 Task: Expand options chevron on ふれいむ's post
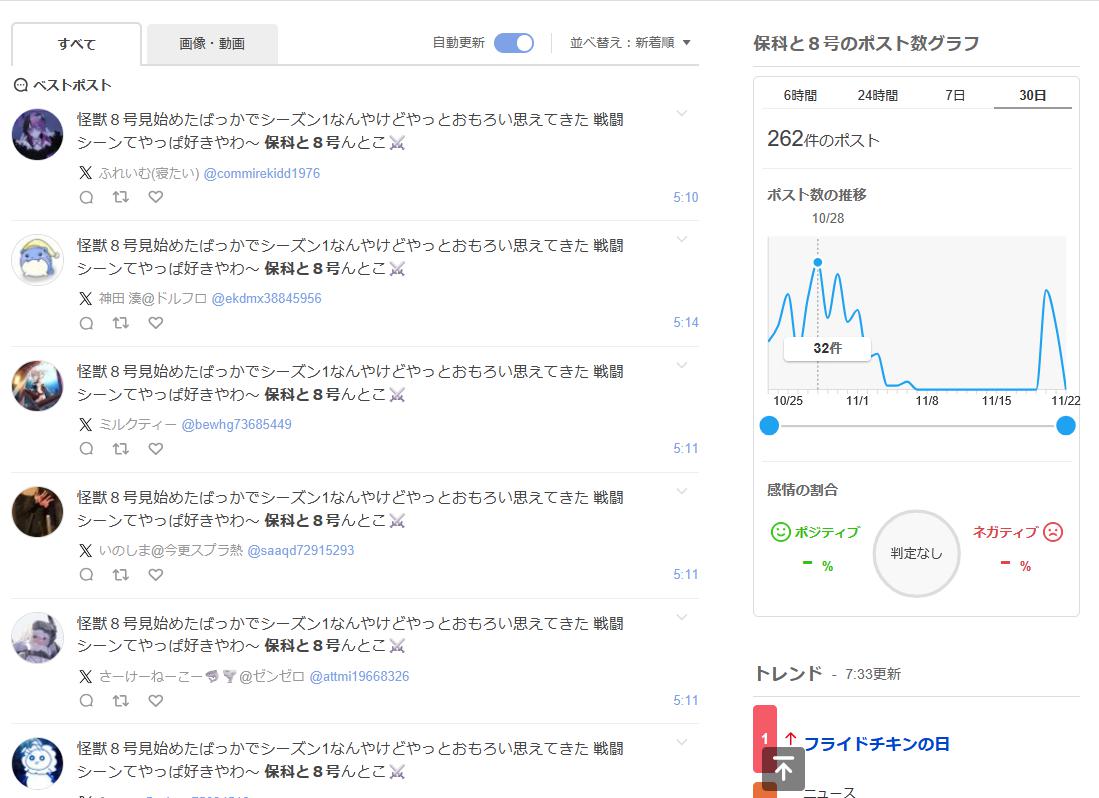click(x=682, y=113)
